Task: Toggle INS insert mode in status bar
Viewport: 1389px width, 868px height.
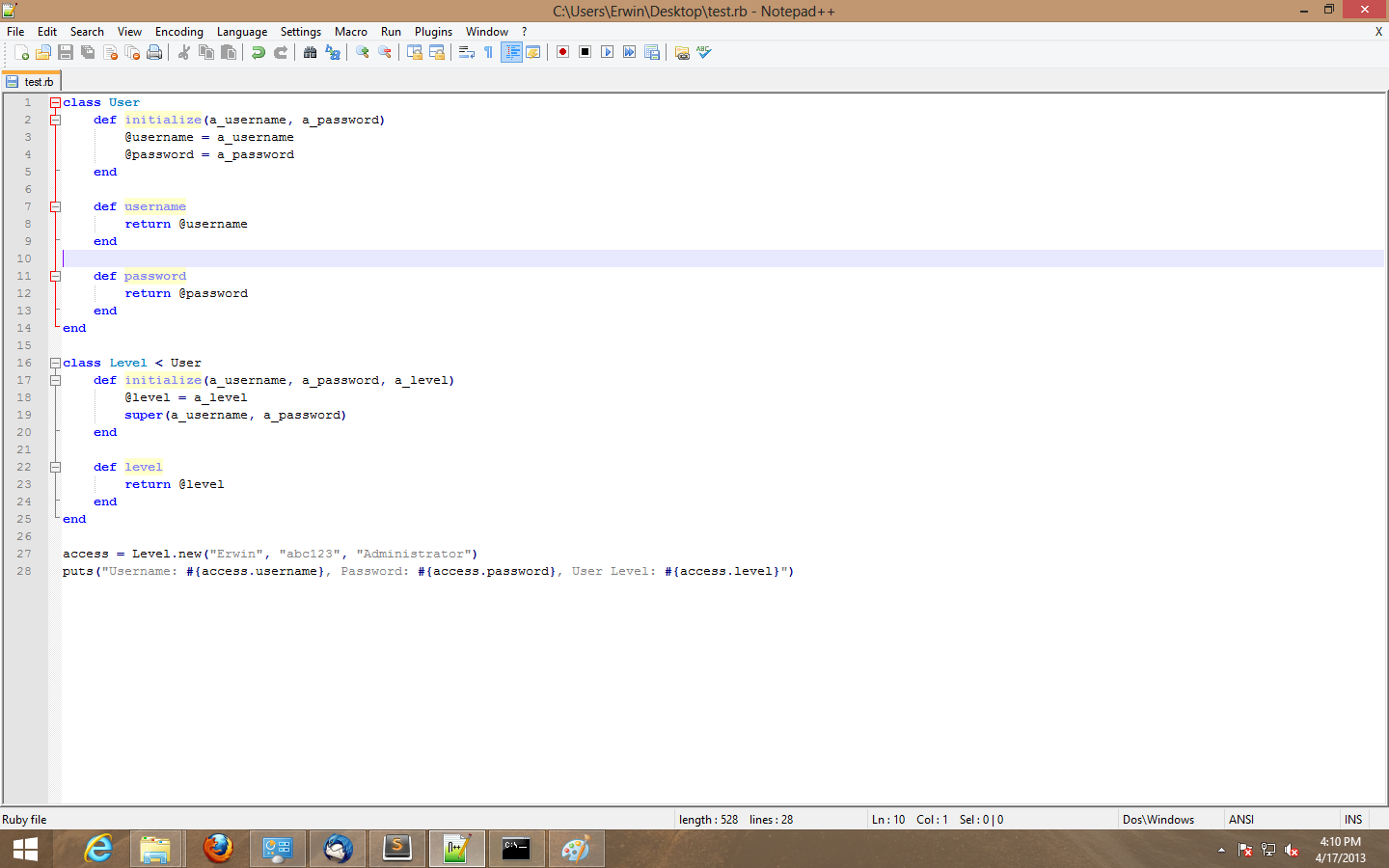Action: coord(1353,820)
